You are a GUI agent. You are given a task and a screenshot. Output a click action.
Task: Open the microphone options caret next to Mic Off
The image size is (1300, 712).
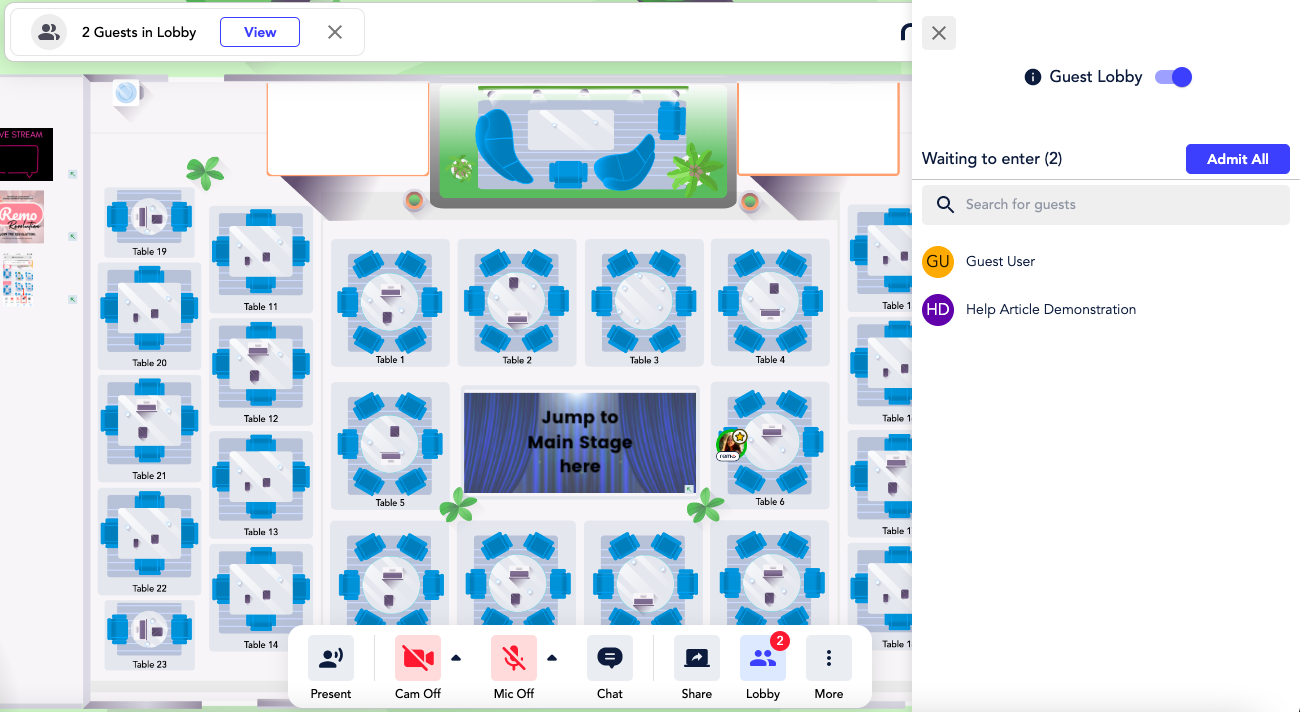click(x=552, y=658)
